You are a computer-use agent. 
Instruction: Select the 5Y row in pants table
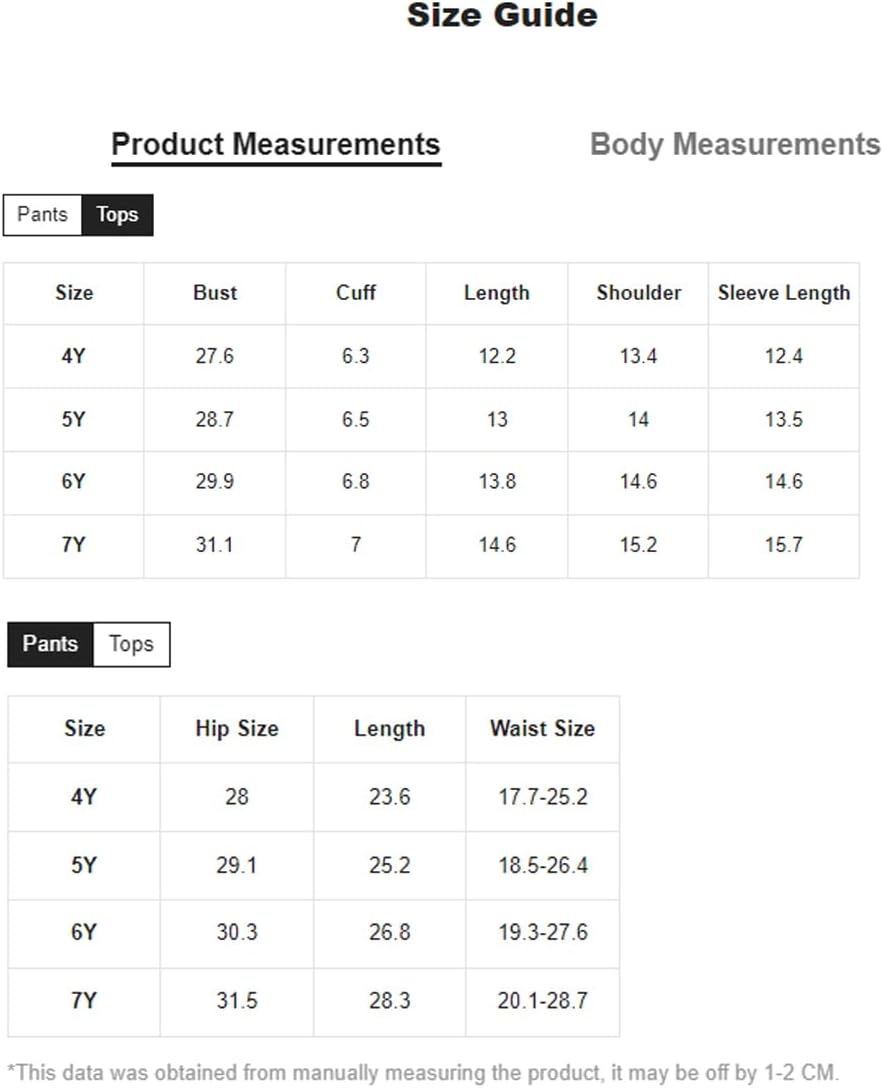314,865
